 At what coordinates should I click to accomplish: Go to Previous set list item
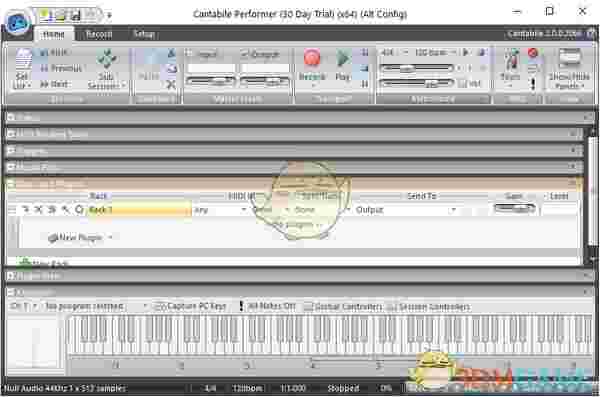click(x=61, y=69)
